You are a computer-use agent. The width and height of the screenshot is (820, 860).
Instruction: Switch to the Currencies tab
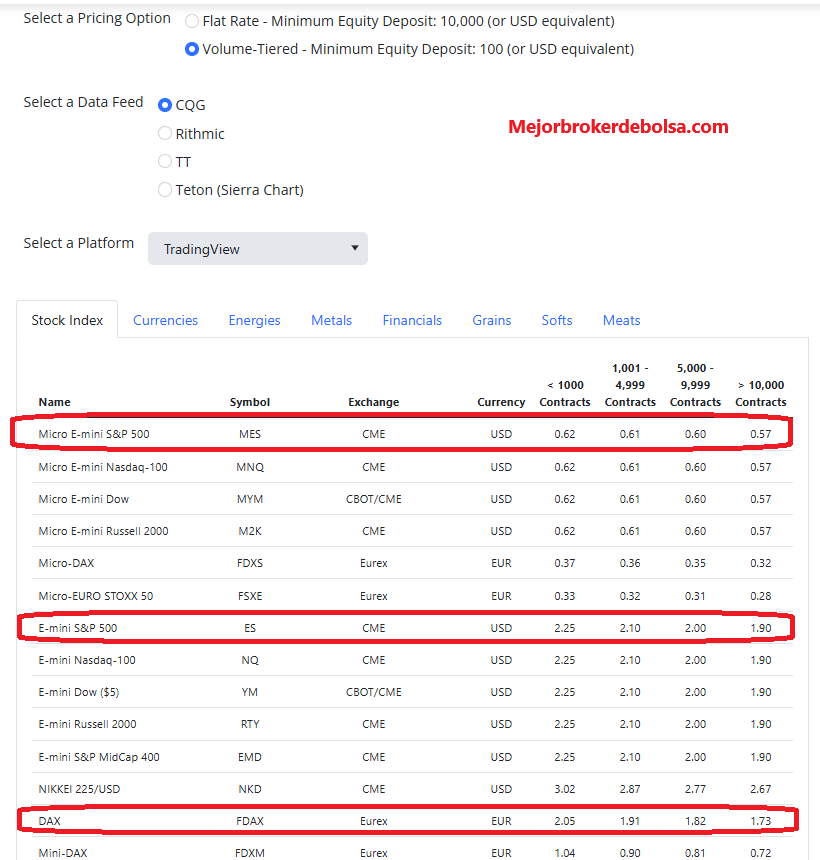click(165, 320)
